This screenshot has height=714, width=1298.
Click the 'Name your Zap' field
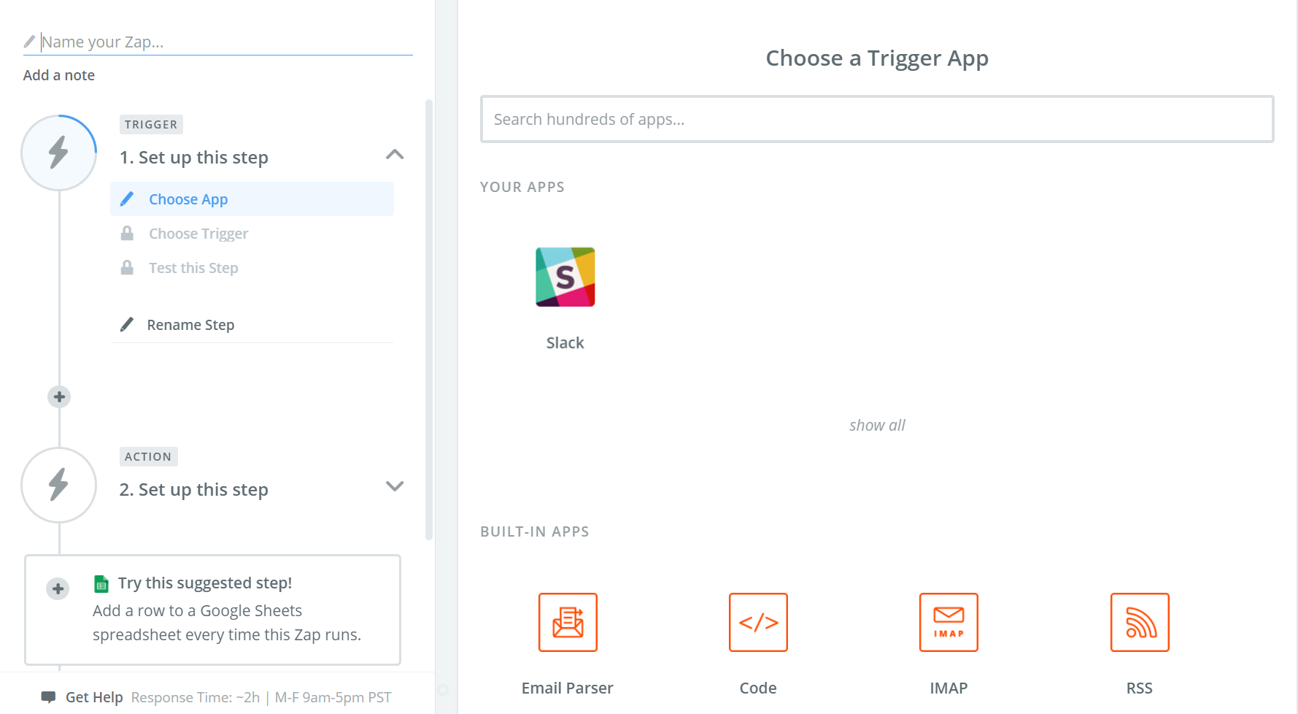[x=220, y=42]
